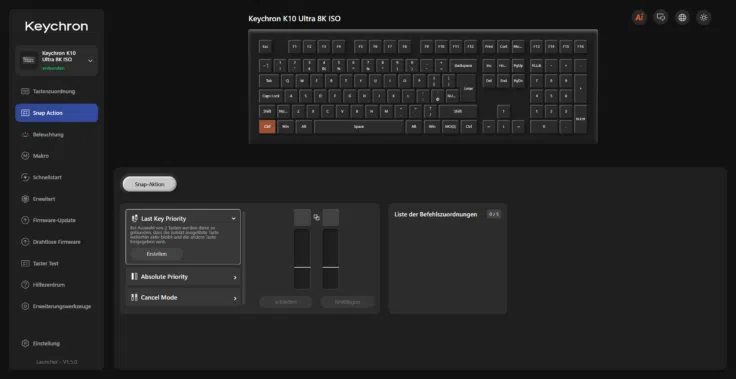Select the Del key
Viewport: 736px width, 379px height.
(x=489, y=81)
